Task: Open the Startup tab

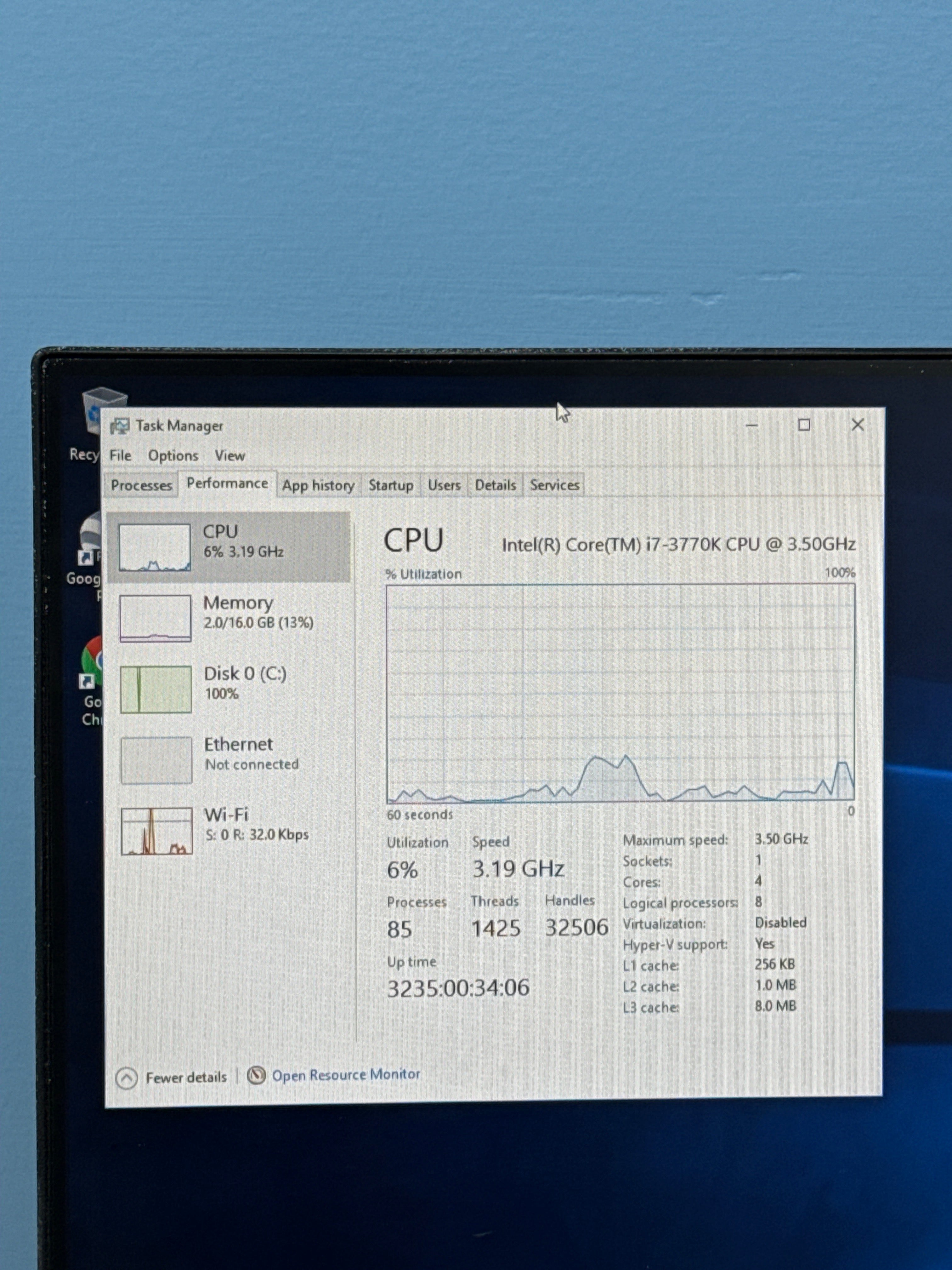Action: (391, 485)
